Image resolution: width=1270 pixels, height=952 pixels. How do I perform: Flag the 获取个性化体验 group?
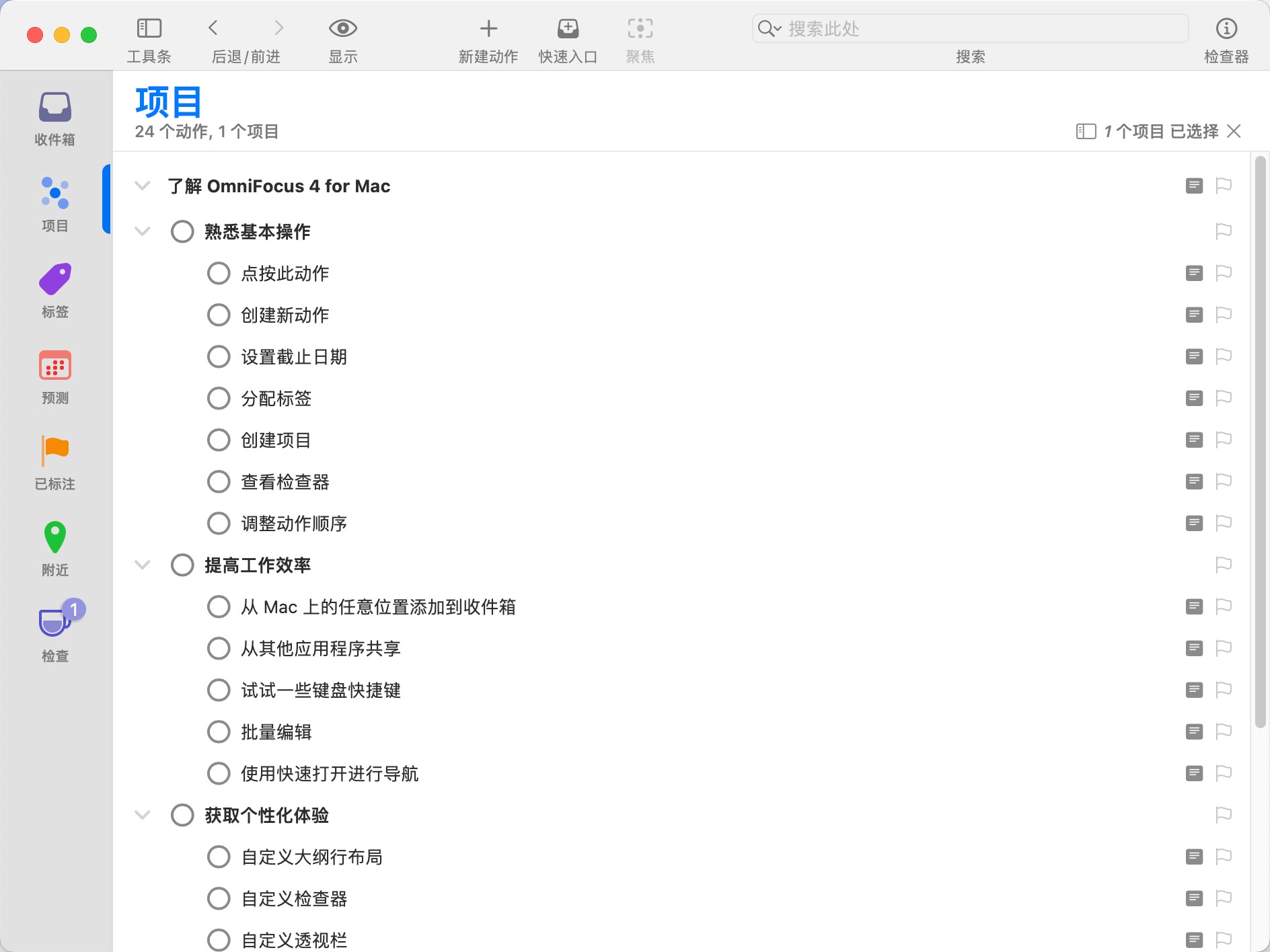click(1224, 815)
